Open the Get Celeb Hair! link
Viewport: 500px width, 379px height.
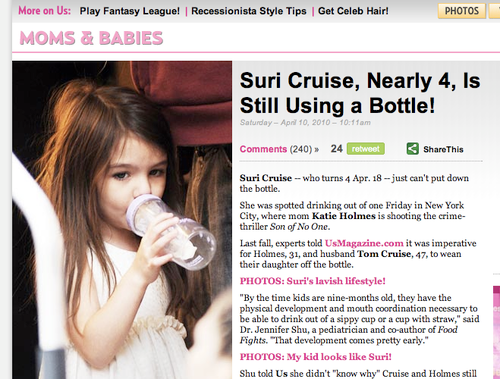coord(353,11)
